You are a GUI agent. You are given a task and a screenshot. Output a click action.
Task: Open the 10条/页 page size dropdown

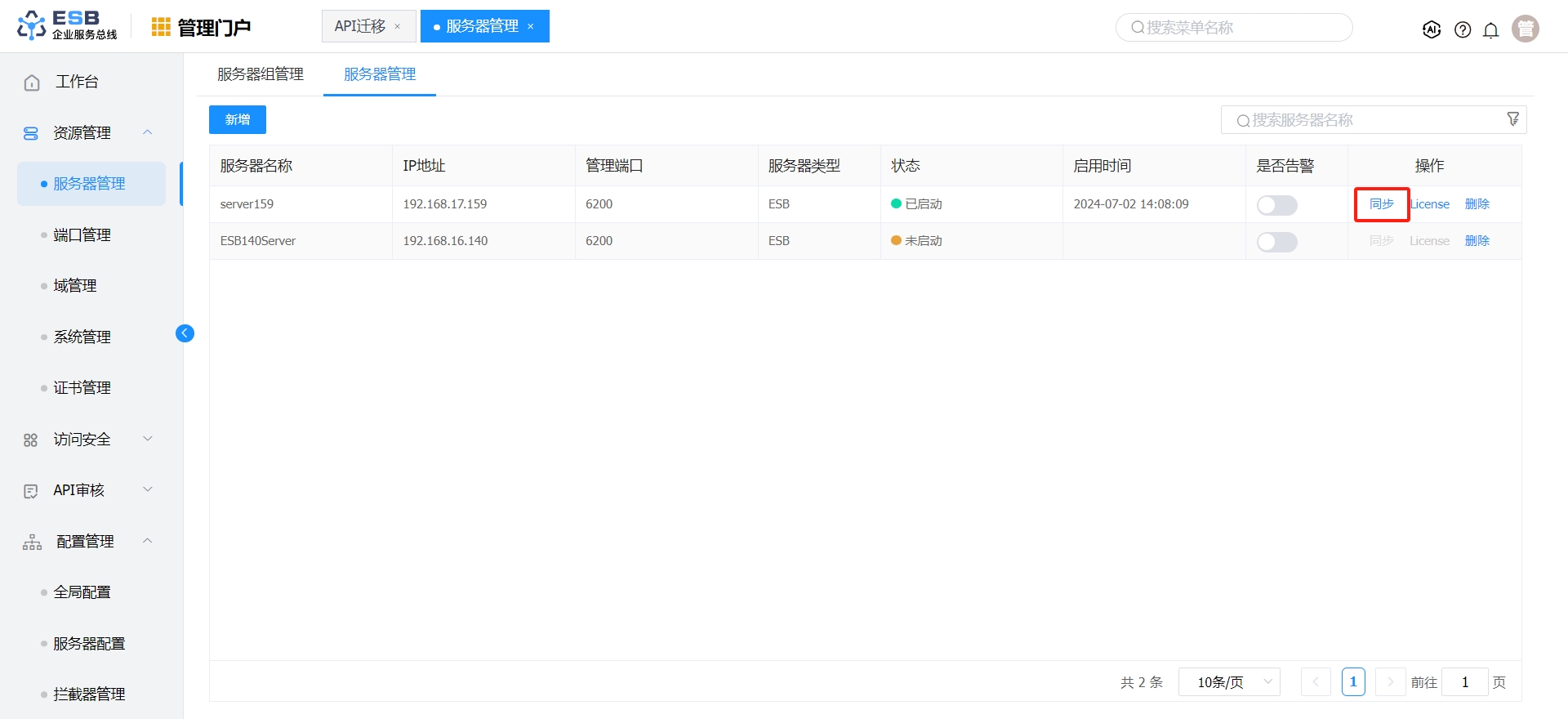pyautogui.click(x=1228, y=682)
